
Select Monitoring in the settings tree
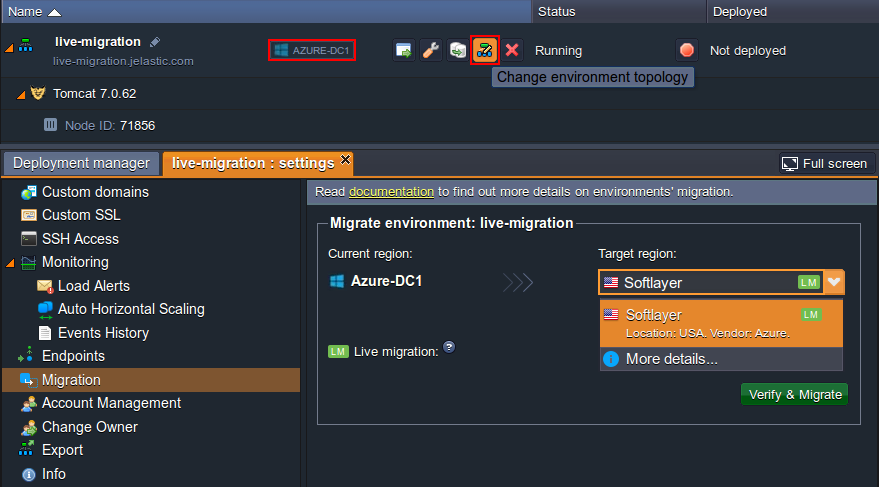point(75,262)
